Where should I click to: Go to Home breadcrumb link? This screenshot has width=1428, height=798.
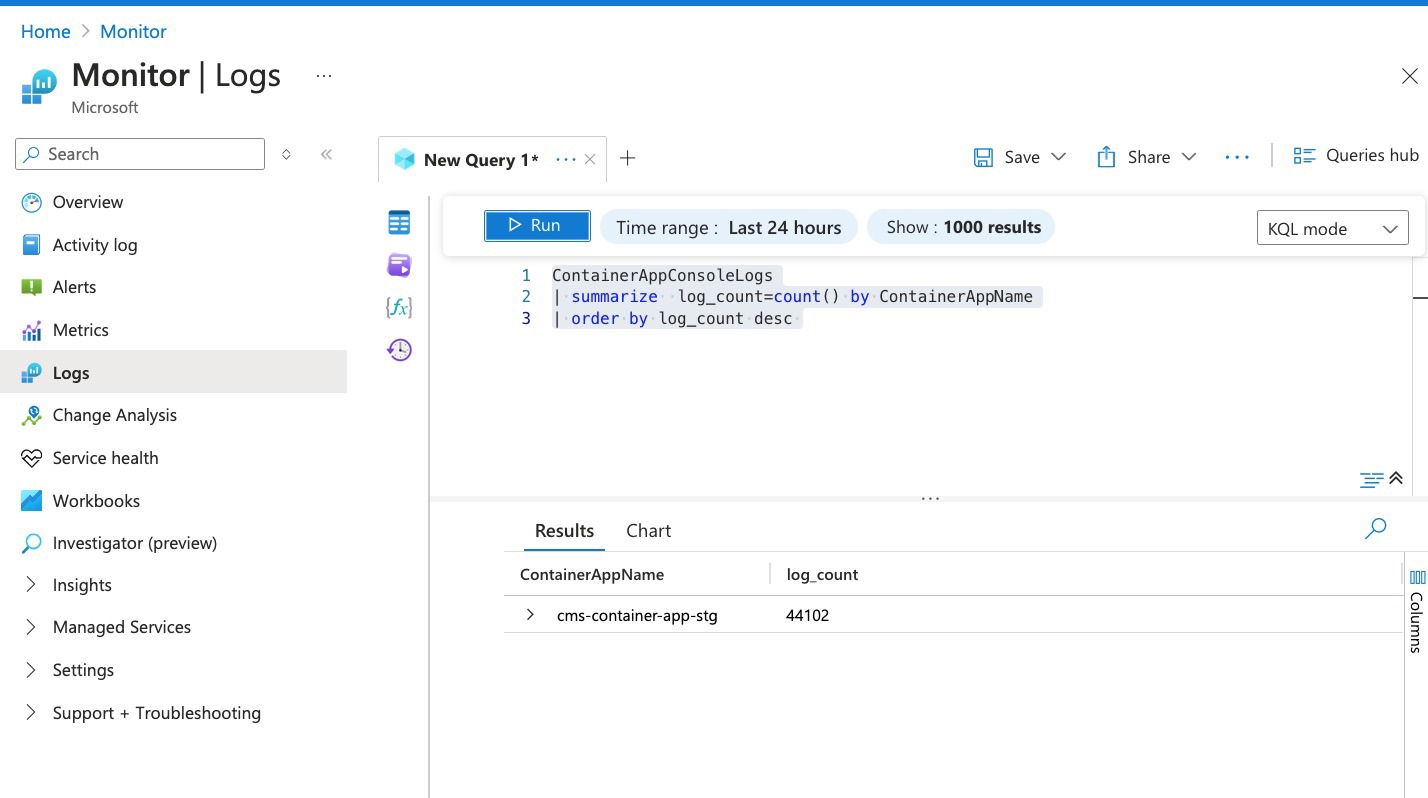(46, 32)
